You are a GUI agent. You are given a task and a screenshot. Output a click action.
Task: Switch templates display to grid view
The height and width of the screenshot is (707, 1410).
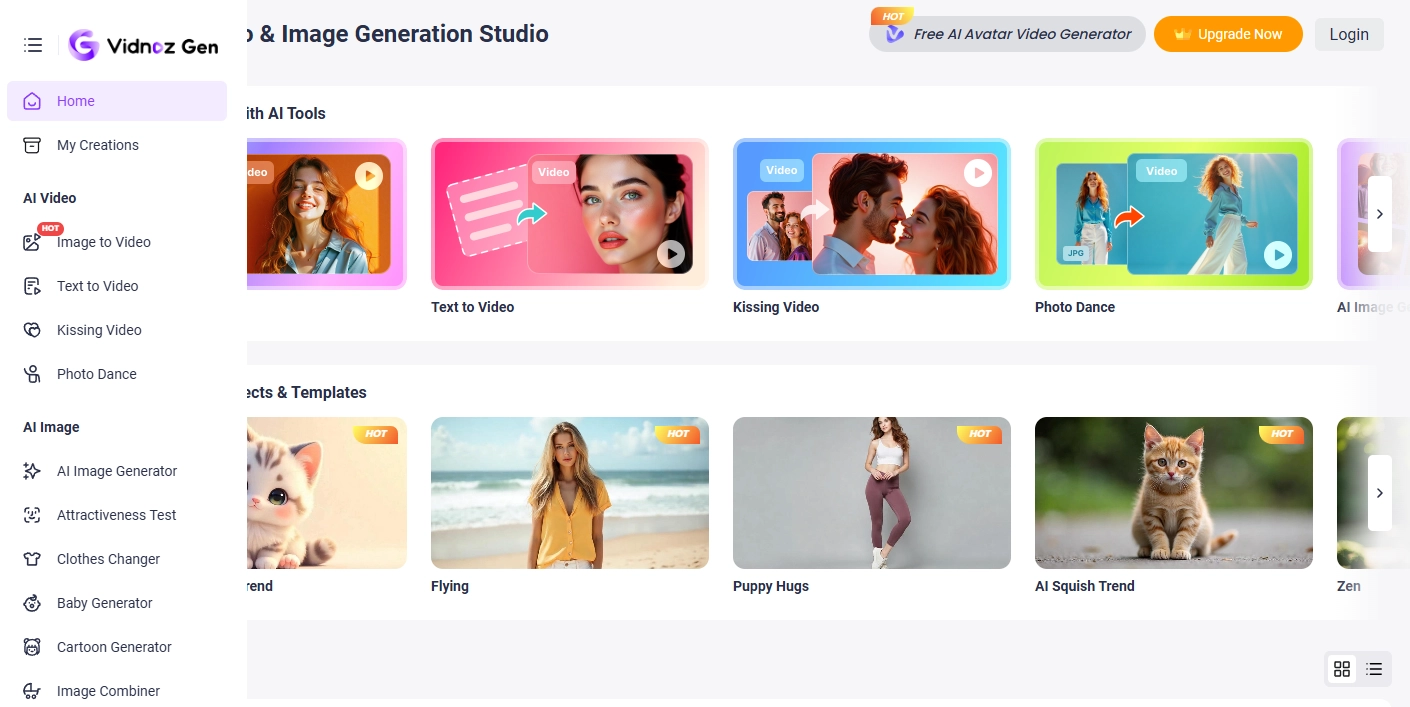click(1342, 668)
